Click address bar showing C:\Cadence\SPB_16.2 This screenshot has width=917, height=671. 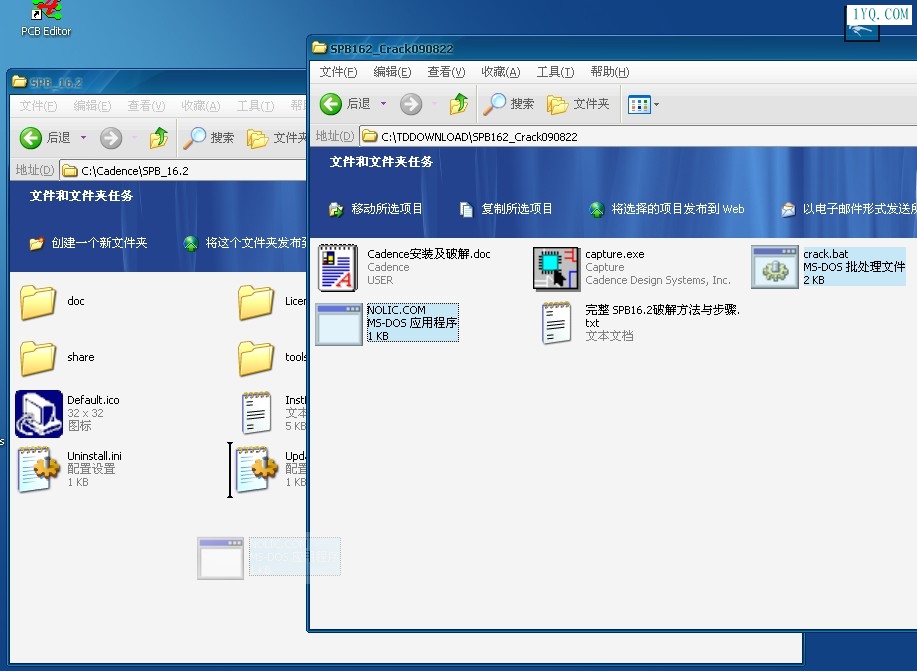[183, 171]
